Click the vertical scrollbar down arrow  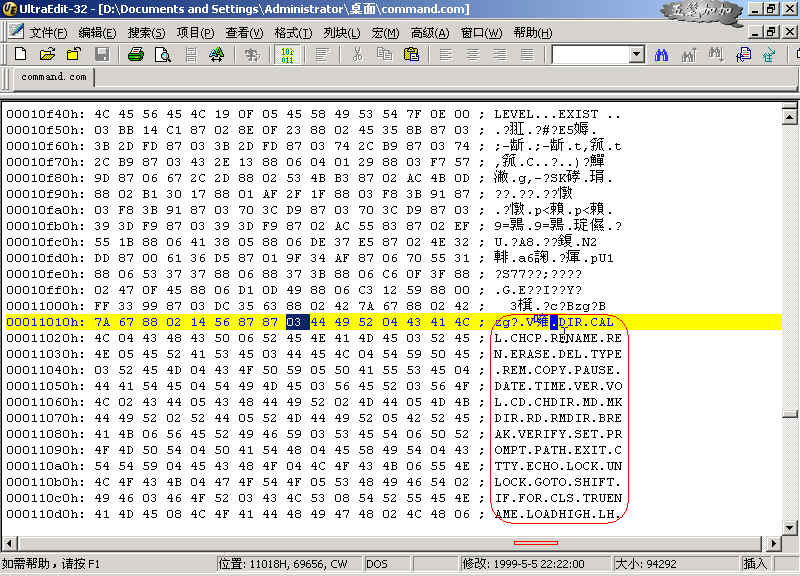click(791, 527)
